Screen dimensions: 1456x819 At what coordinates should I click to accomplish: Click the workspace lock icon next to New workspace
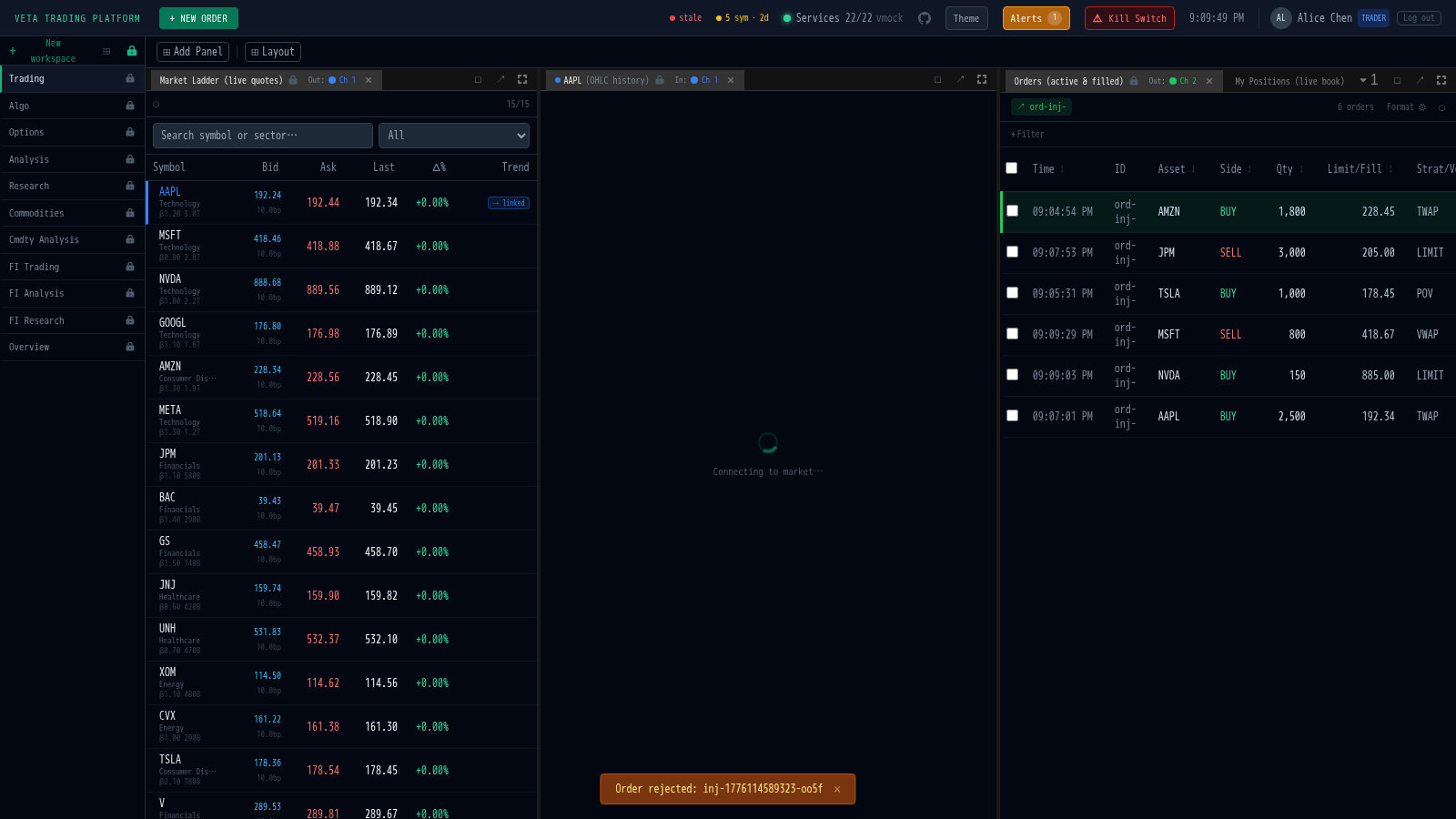tap(131, 51)
